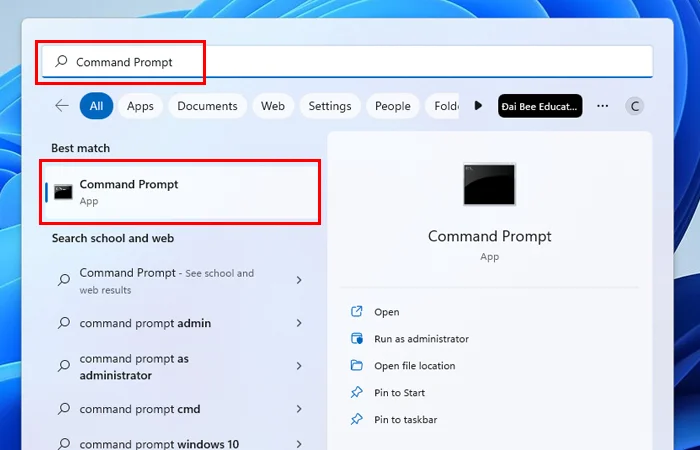This screenshot has width=700, height=450.
Task: Click the Run as administrator shield icon
Action: pos(357,338)
